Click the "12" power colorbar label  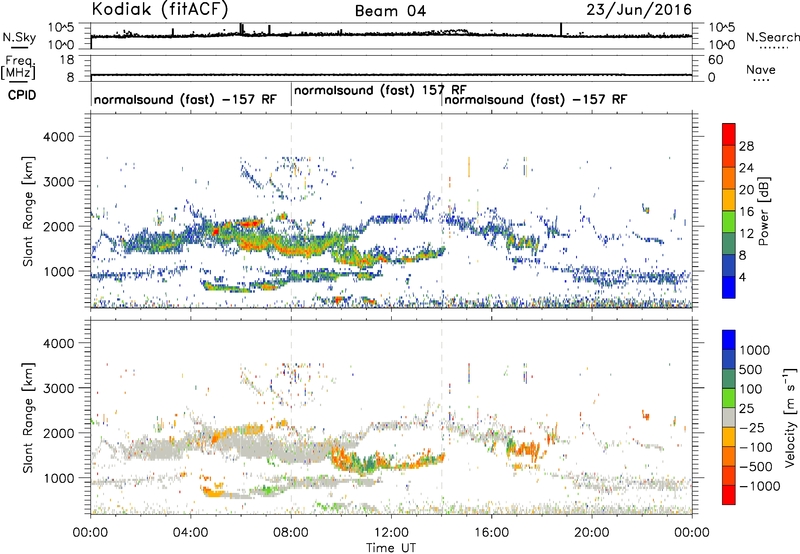746,234
